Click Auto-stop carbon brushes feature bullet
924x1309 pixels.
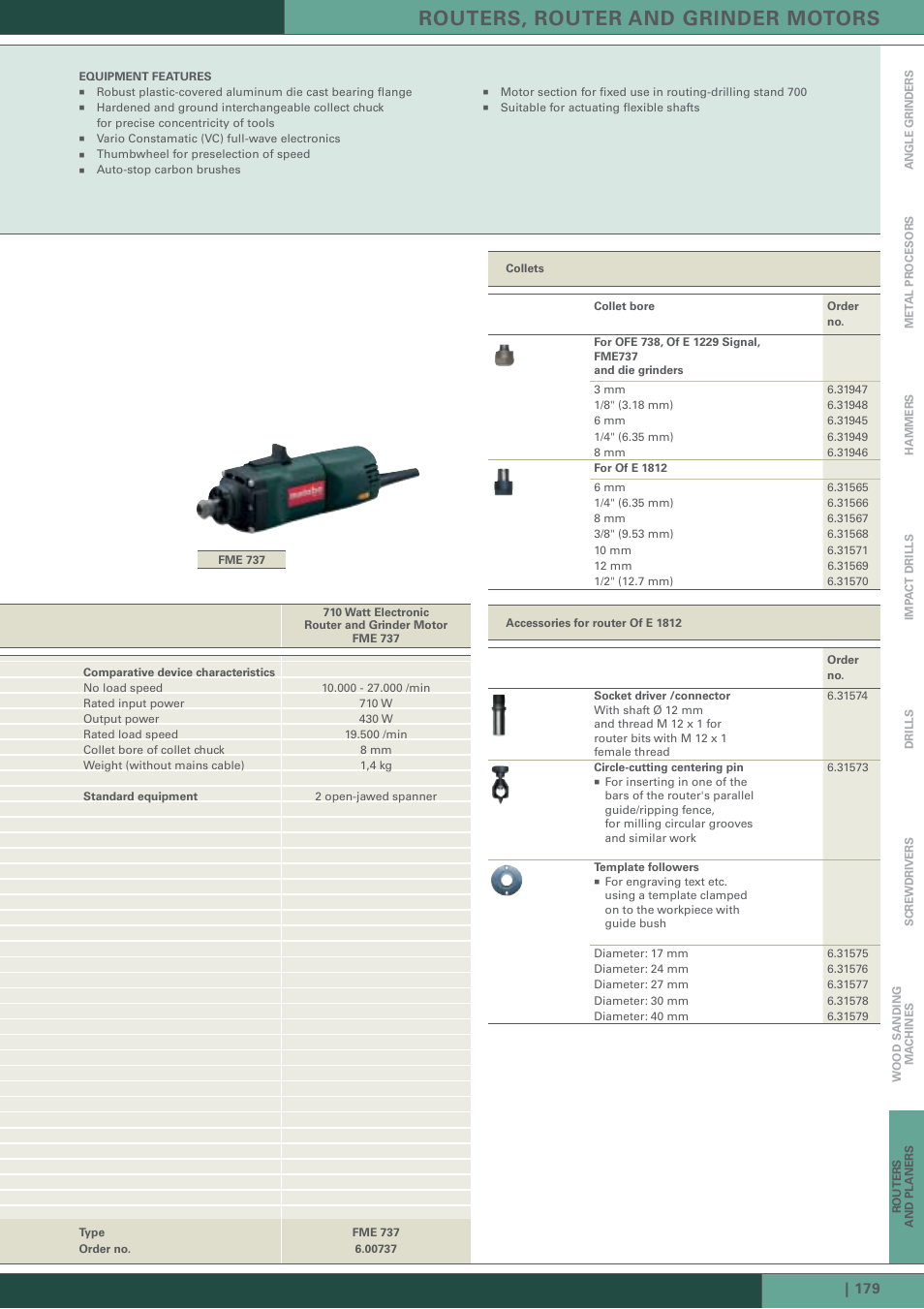click(x=169, y=170)
